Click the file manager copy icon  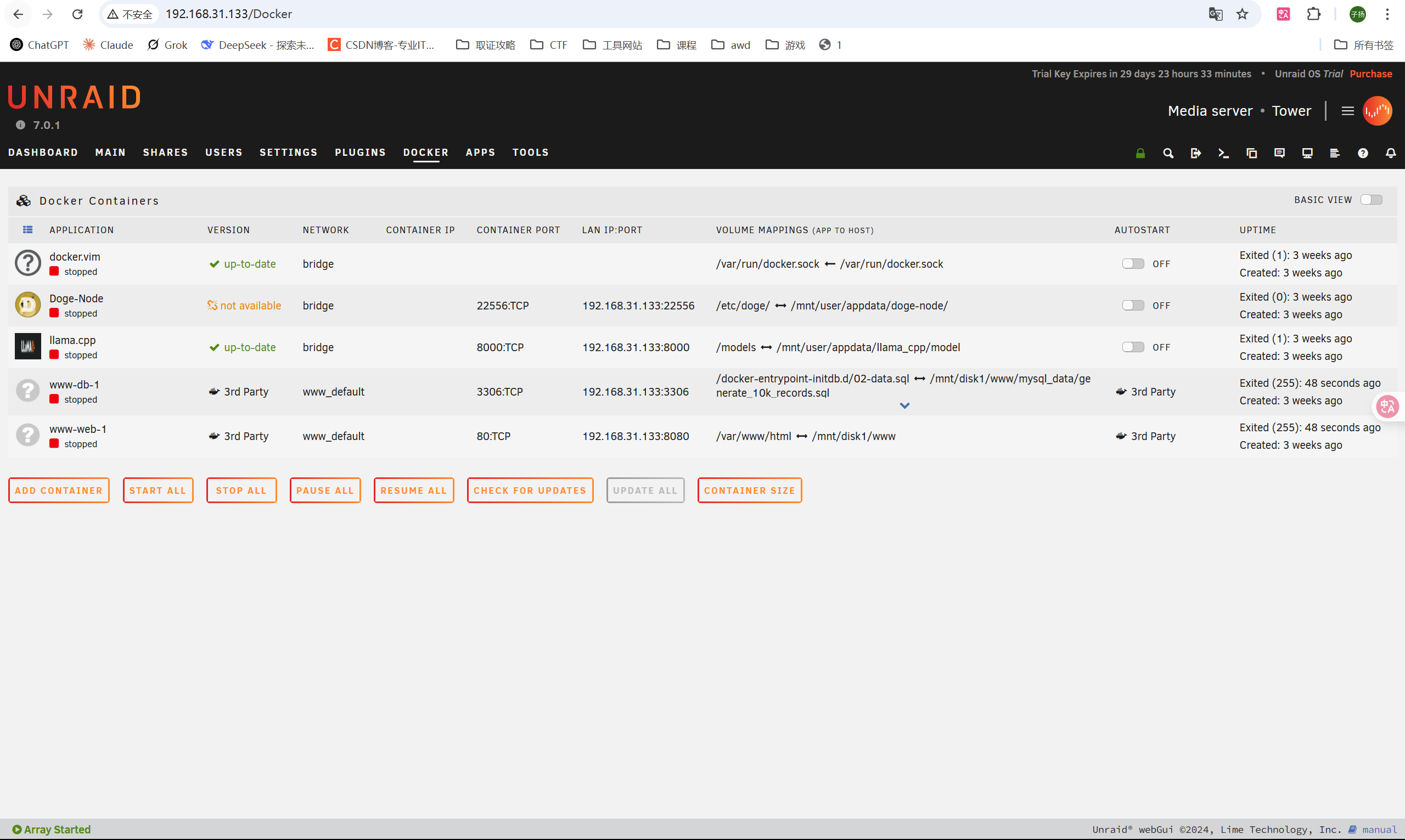(1251, 153)
